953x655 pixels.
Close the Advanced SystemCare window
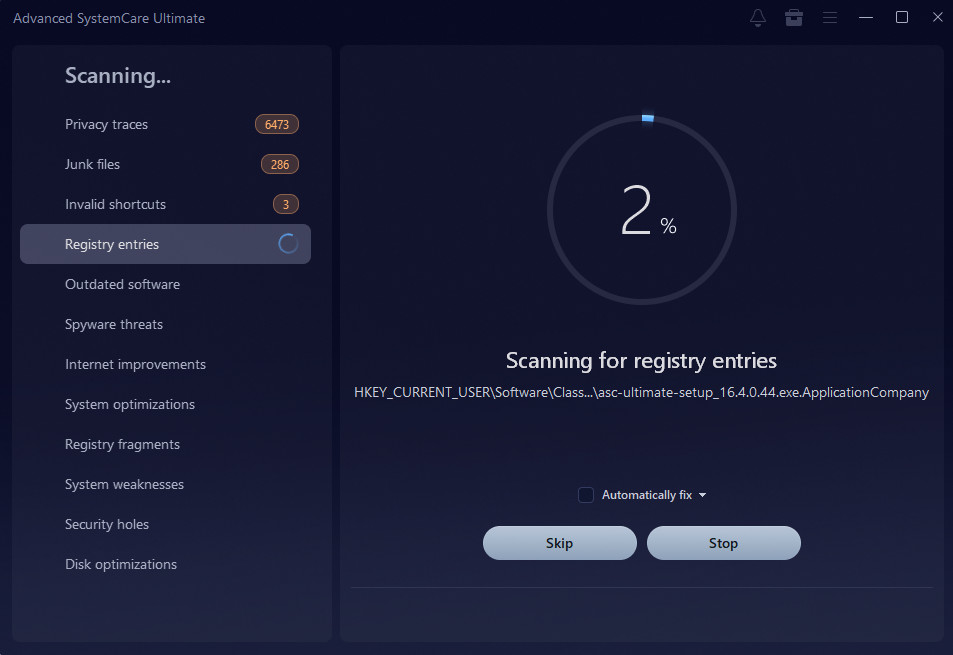(937, 18)
